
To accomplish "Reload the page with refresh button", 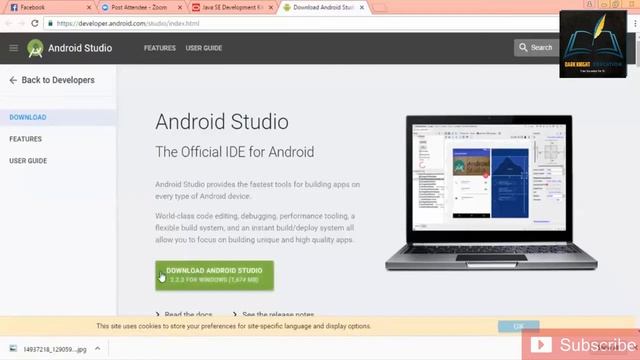I will [35, 23].
